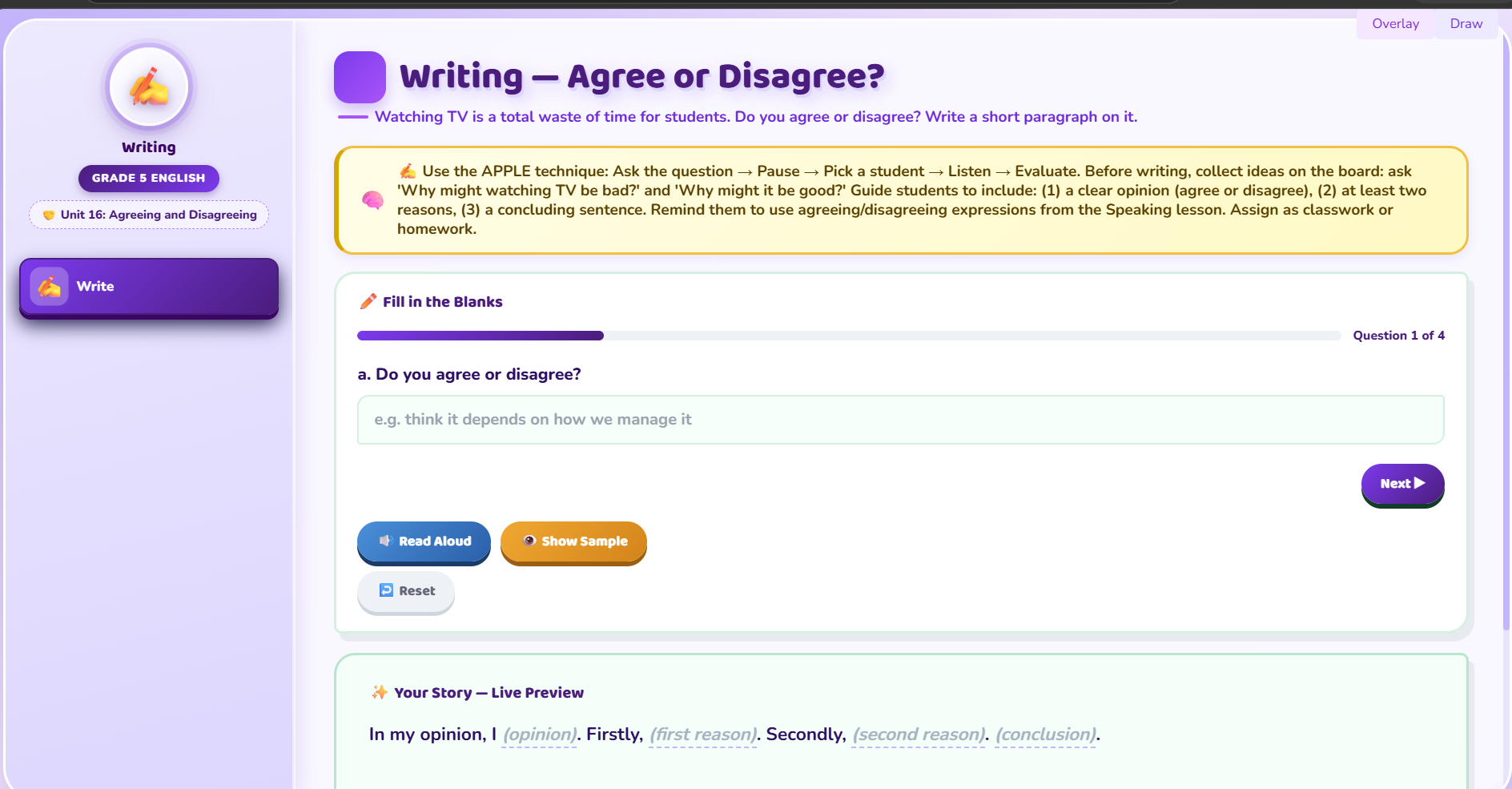Click the handshake icon beside Unit 16
The height and width of the screenshot is (789, 1512).
(49, 215)
